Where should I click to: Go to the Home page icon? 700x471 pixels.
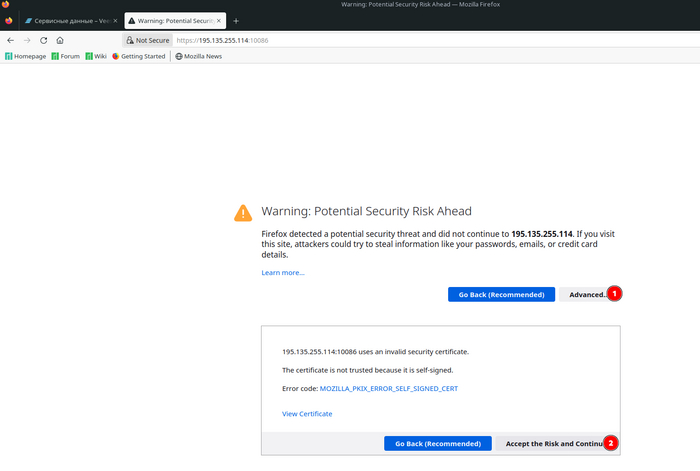point(60,40)
